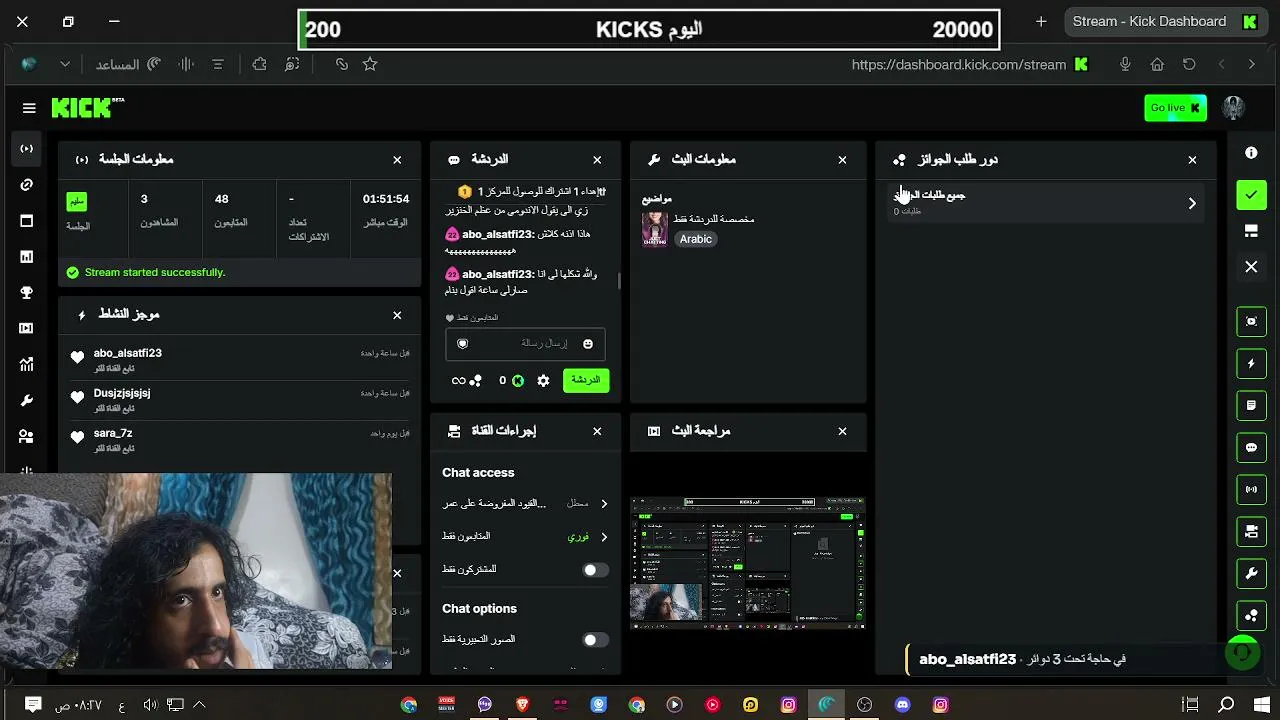Close the Channel Actions panel
The width and height of the screenshot is (1280, 720).
click(597, 431)
